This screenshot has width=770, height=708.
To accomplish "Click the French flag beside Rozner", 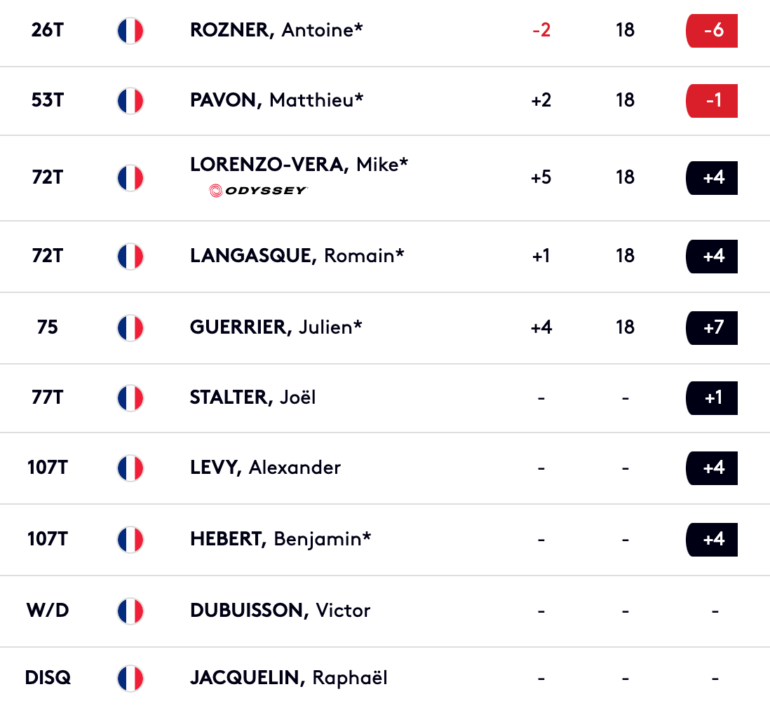I will (x=130, y=30).
